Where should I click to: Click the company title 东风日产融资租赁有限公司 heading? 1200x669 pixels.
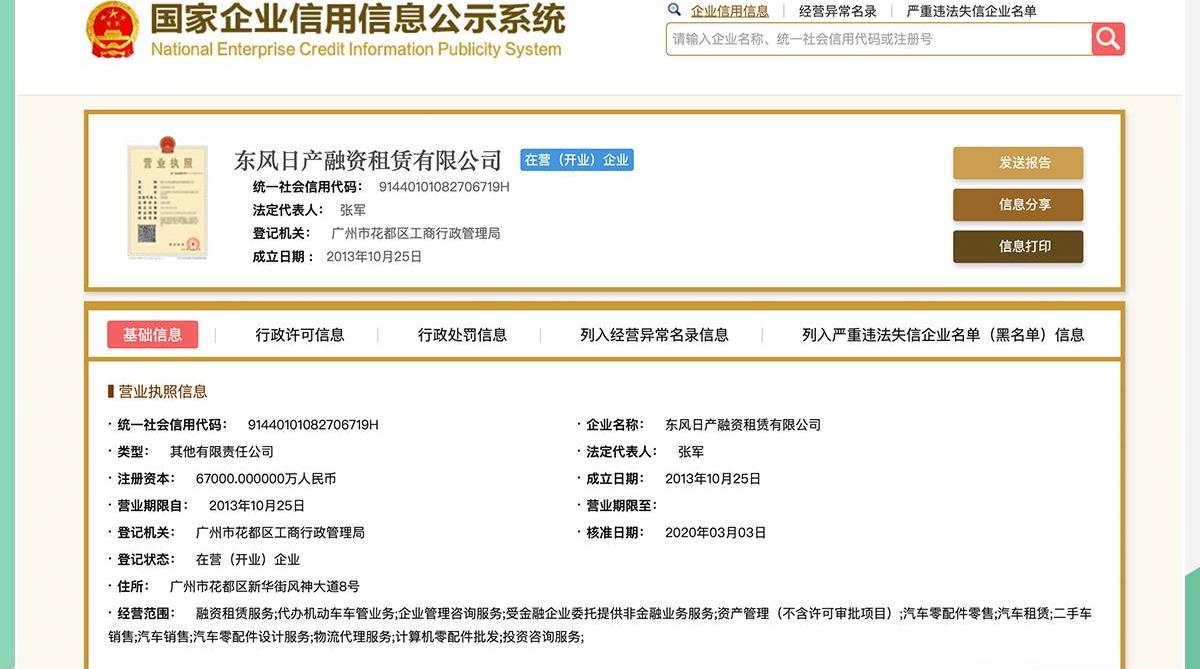pyautogui.click(x=368, y=160)
